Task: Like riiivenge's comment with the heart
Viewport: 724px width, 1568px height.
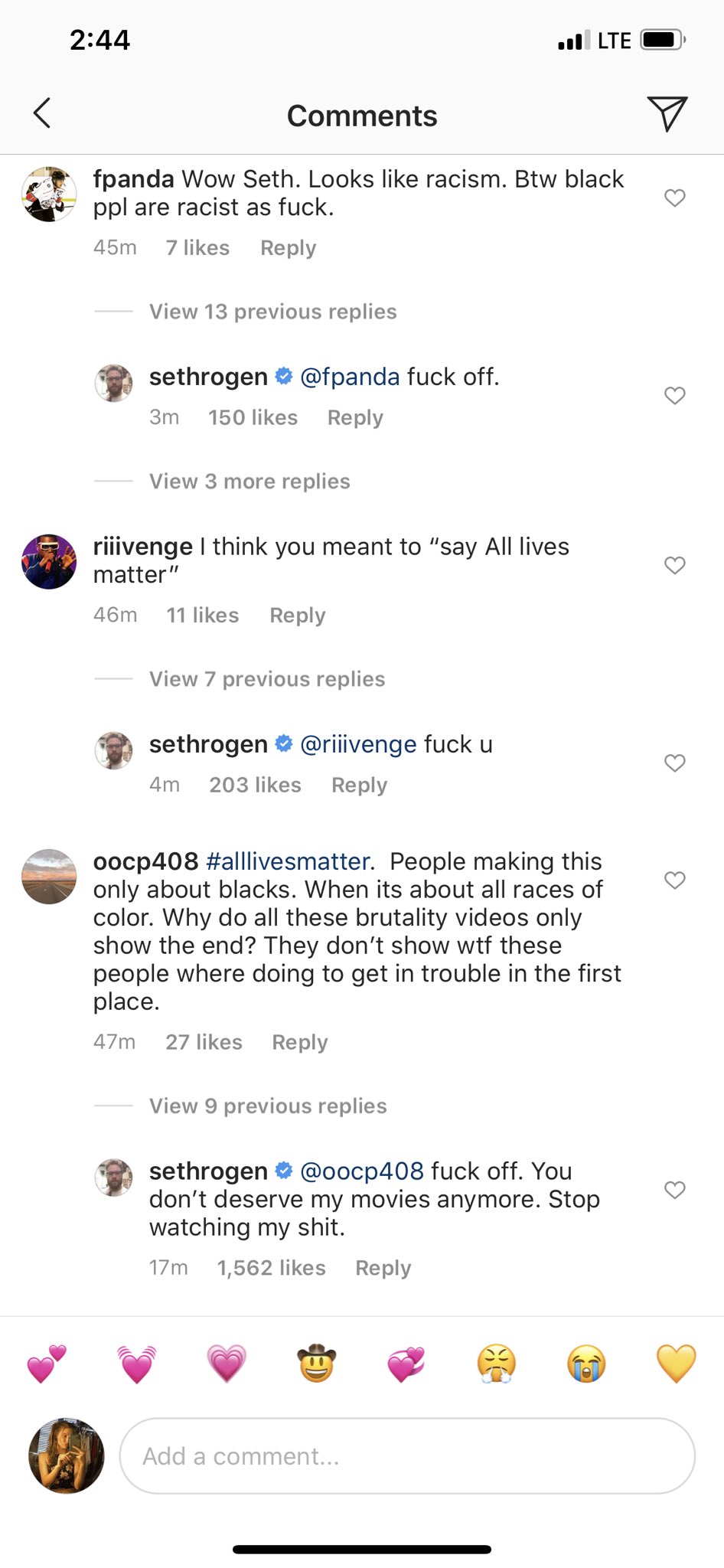Action: 674,565
